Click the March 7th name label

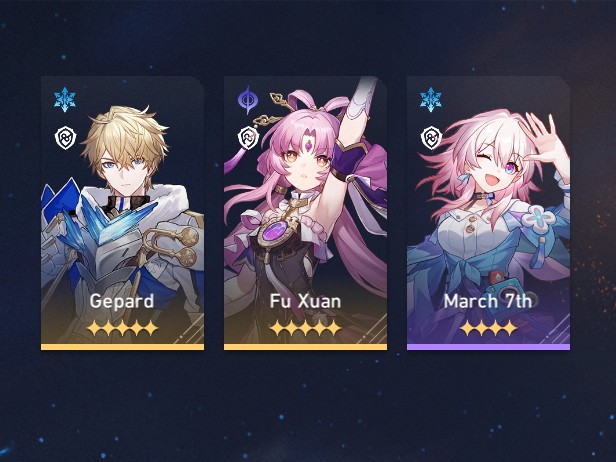[x=488, y=301]
